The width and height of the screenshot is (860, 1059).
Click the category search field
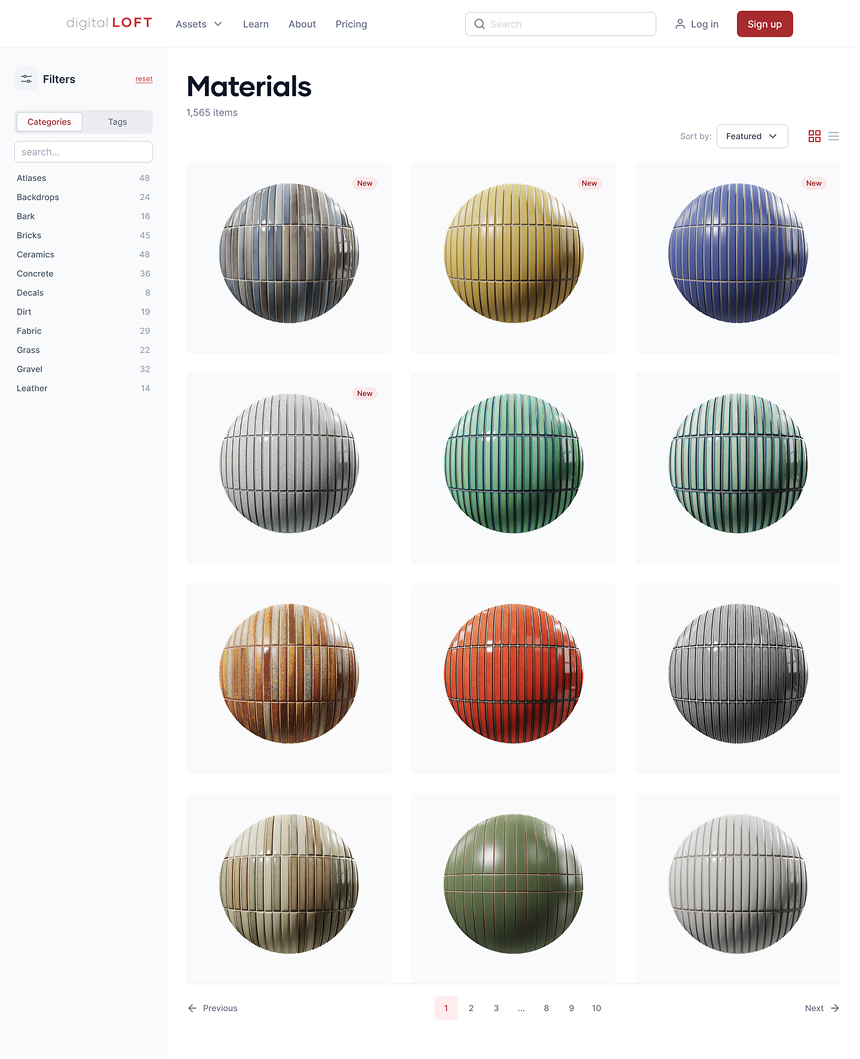[84, 152]
